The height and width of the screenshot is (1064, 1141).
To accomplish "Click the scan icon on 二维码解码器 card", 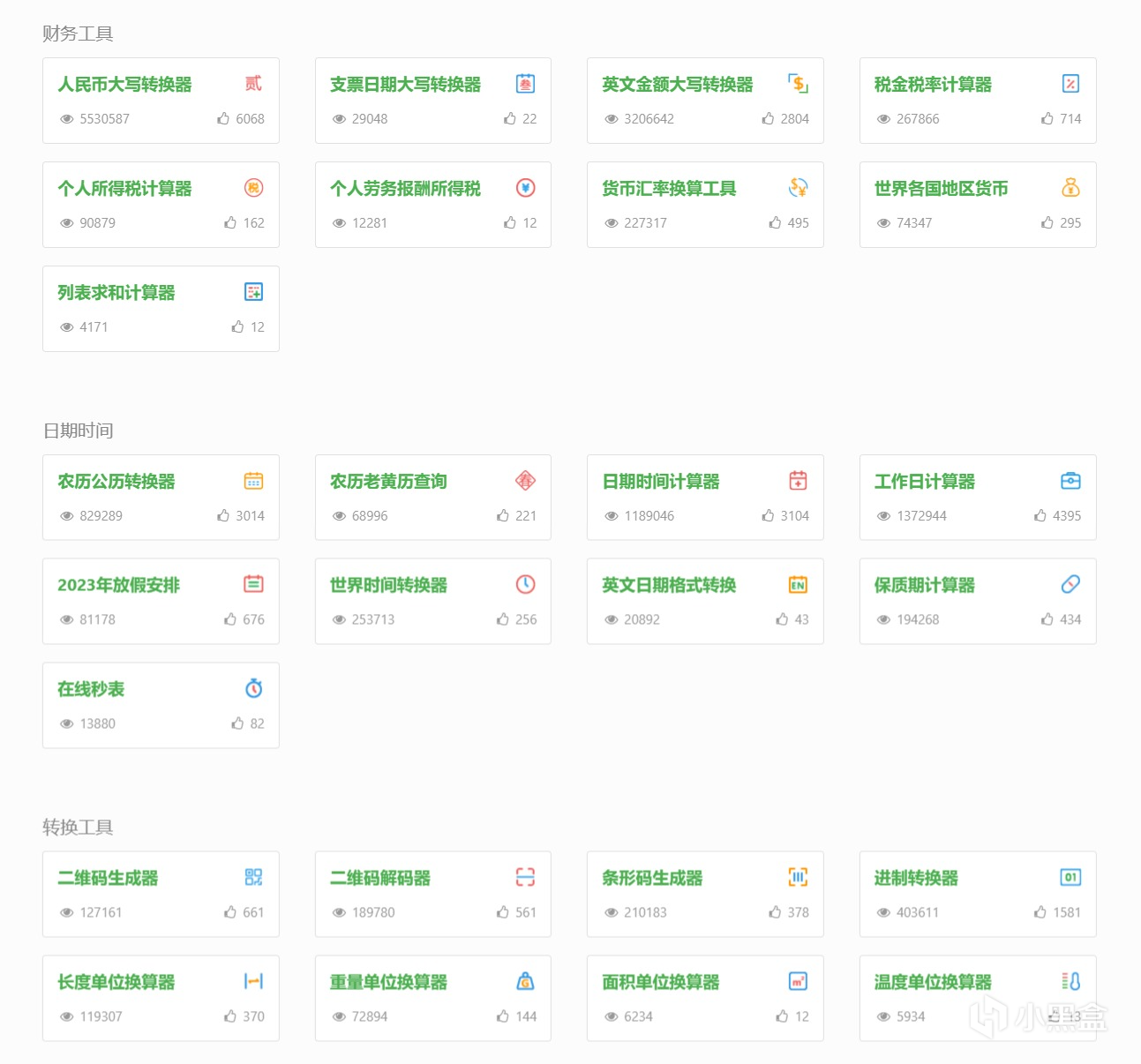I will [526, 878].
